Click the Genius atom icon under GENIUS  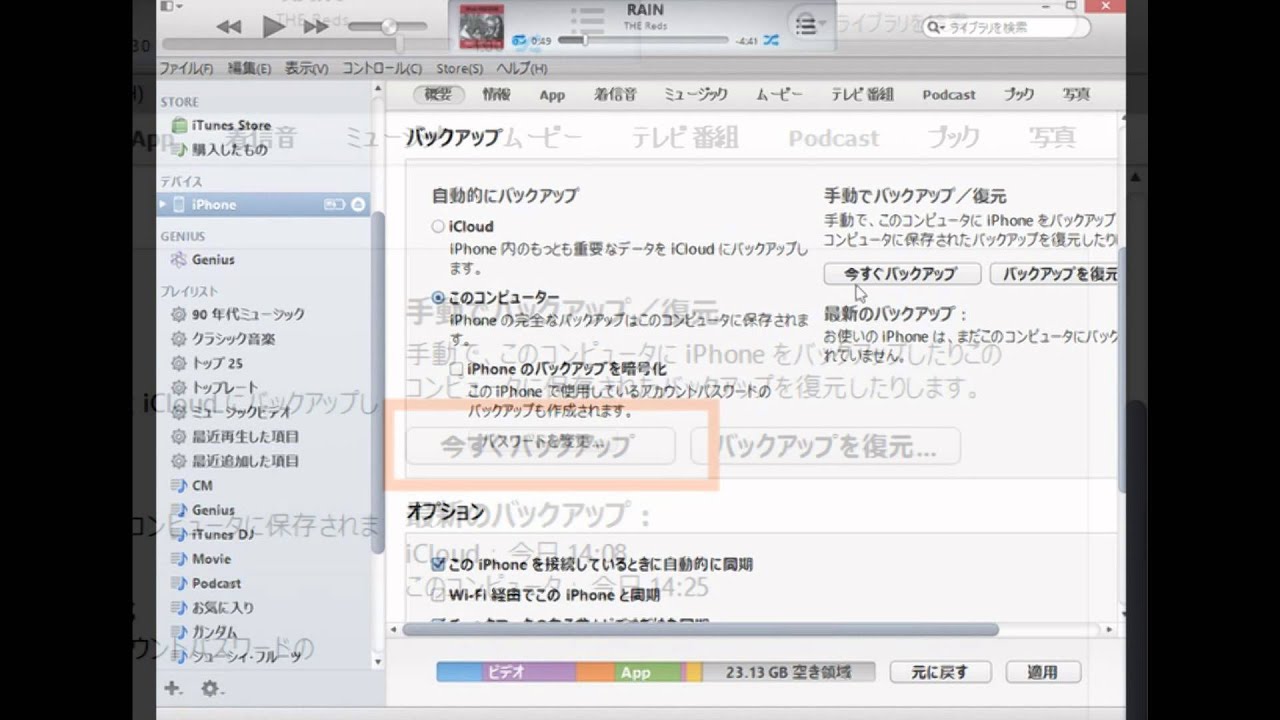point(179,259)
